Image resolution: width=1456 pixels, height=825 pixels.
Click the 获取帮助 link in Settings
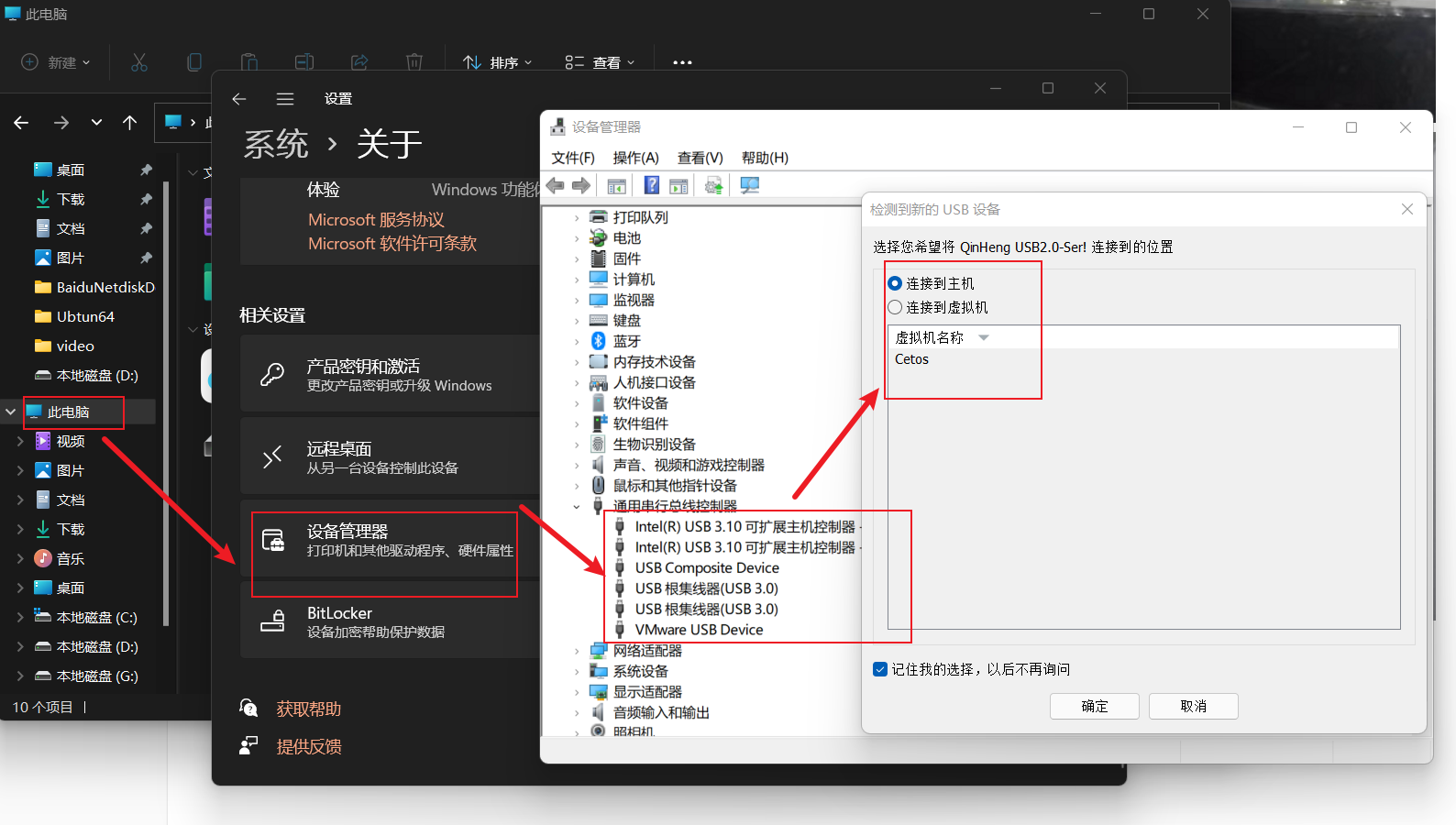[309, 709]
